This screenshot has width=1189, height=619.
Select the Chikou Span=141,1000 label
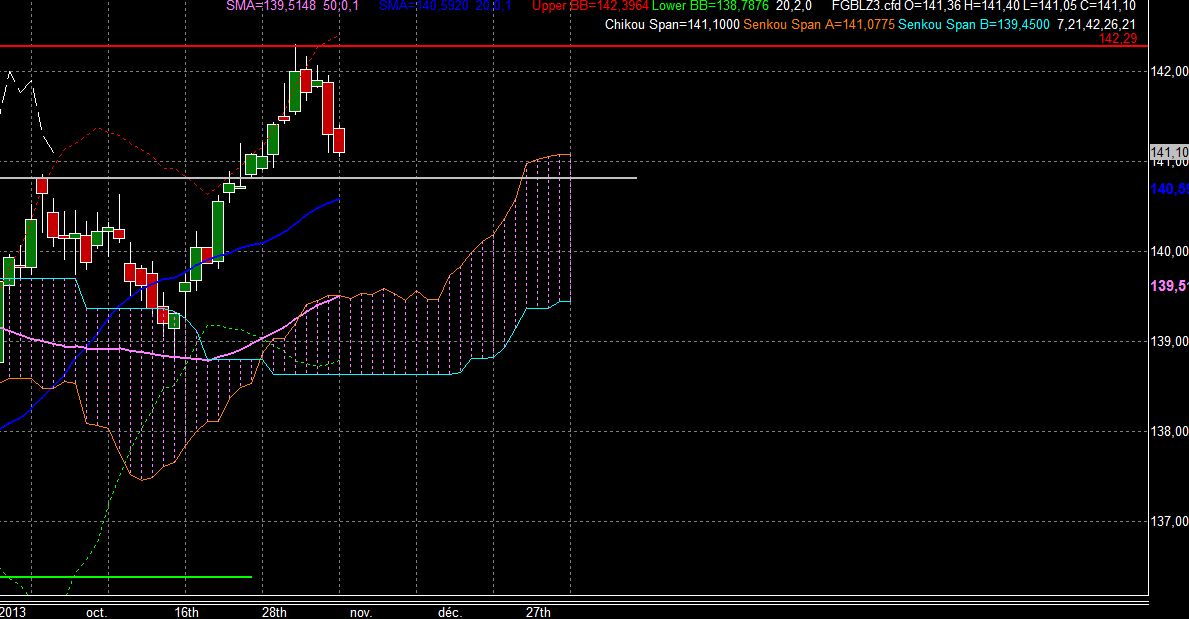672,24
